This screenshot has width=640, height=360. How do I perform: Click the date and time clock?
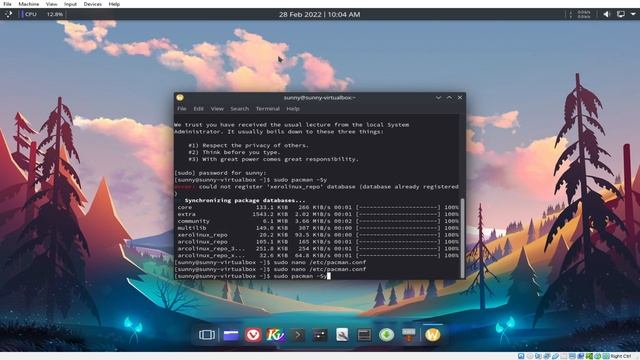pos(320,14)
